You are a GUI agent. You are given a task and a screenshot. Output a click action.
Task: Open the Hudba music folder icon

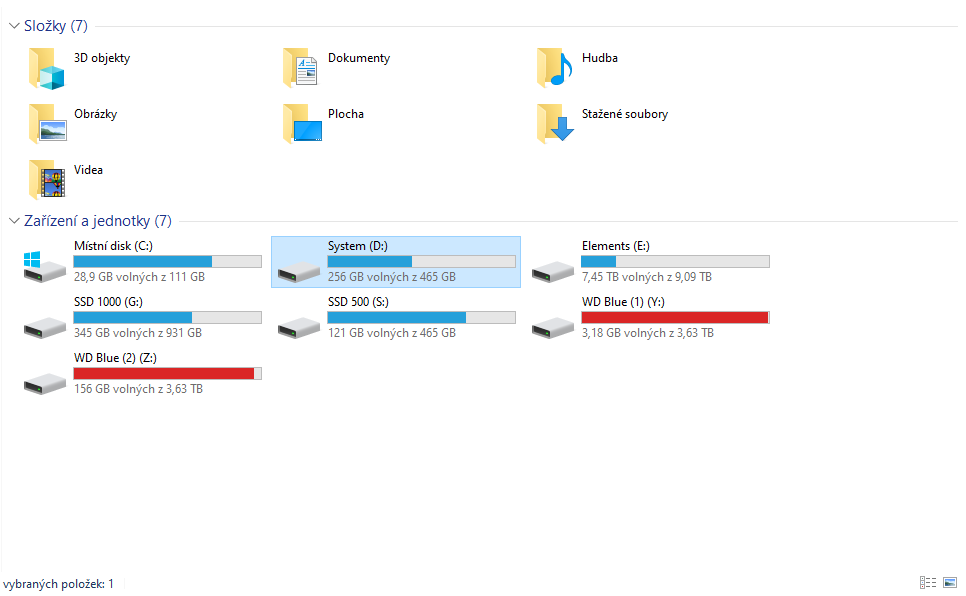pyautogui.click(x=554, y=68)
